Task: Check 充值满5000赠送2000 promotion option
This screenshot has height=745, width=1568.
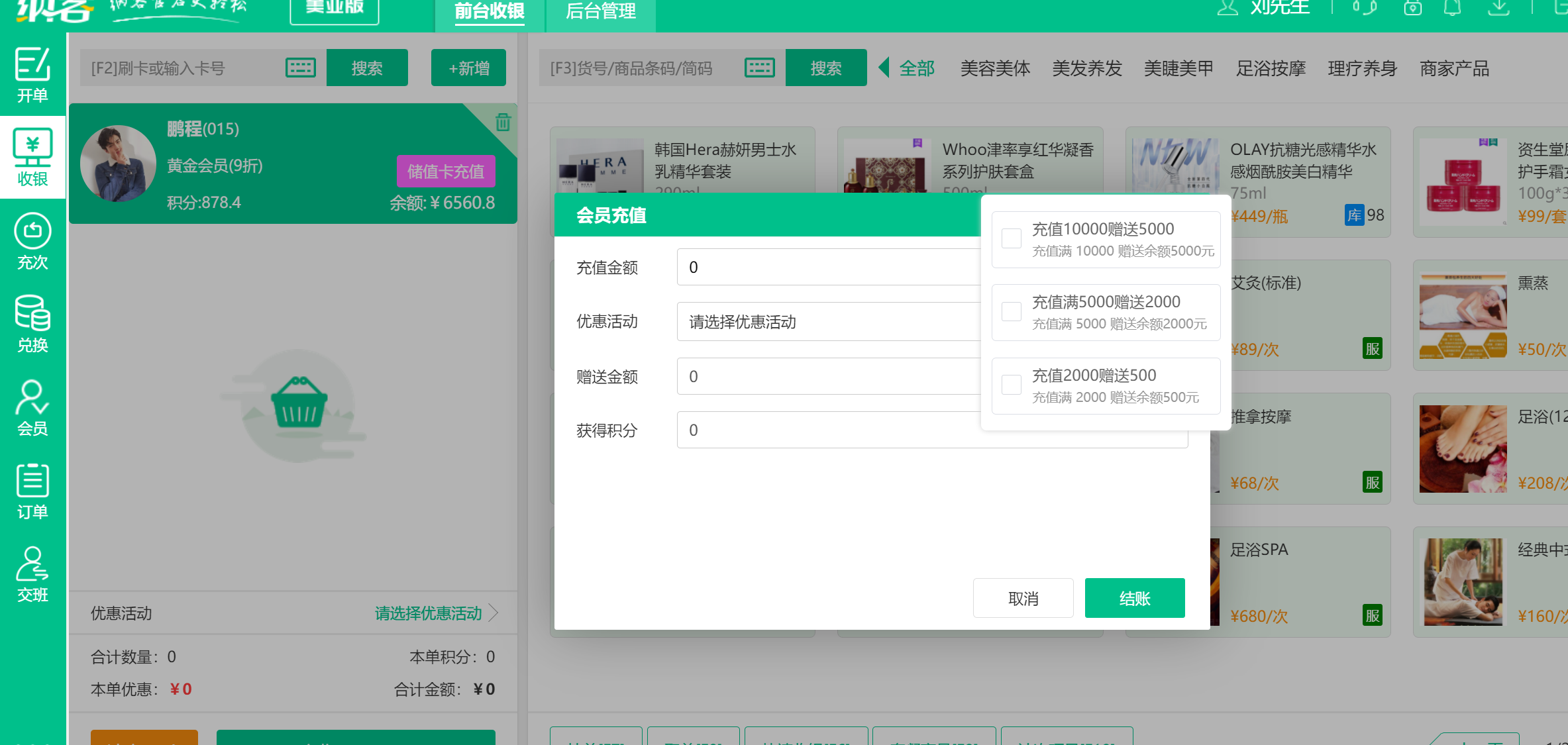Action: 1011,311
